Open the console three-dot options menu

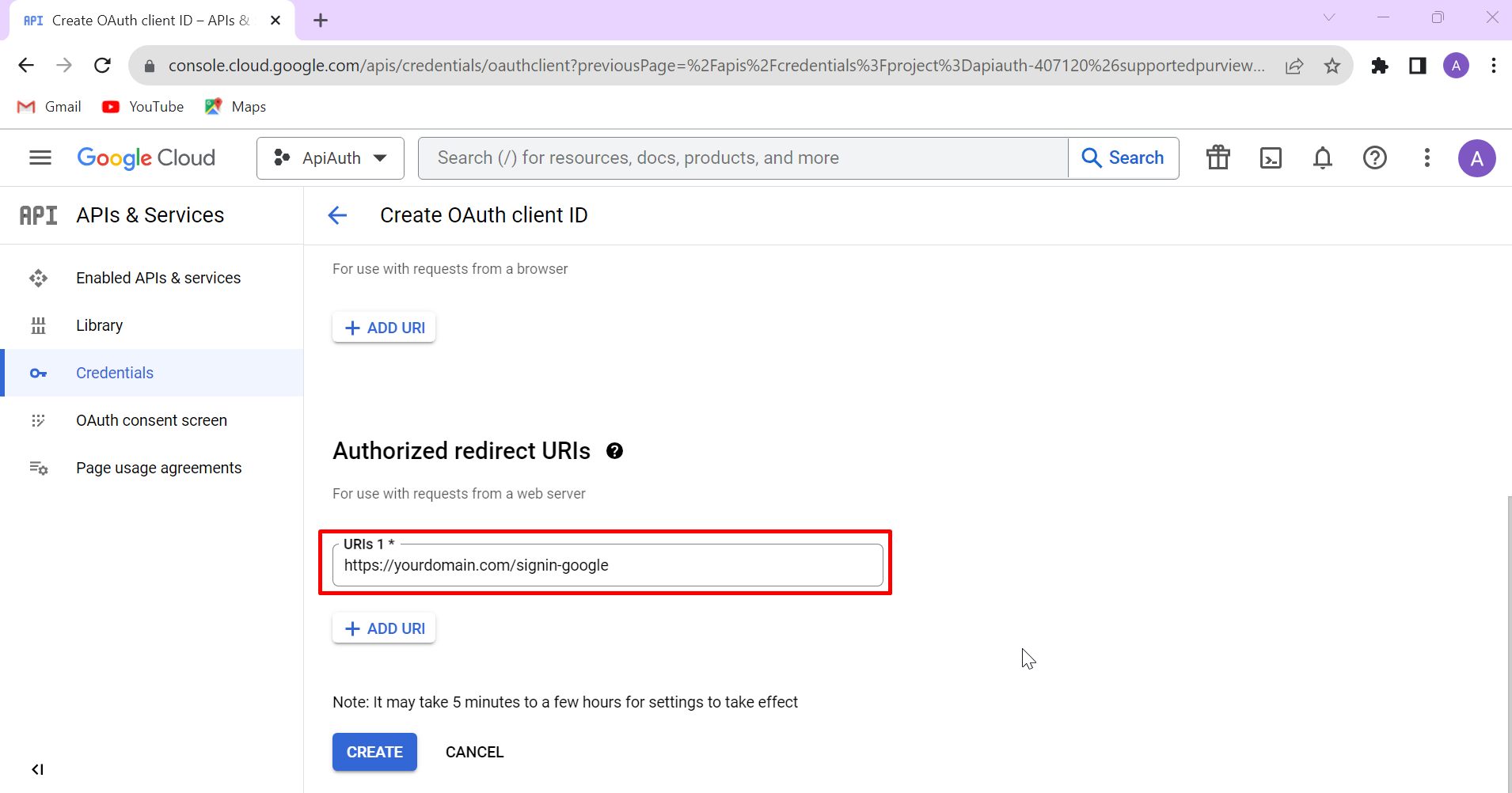[x=1427, y=157]
